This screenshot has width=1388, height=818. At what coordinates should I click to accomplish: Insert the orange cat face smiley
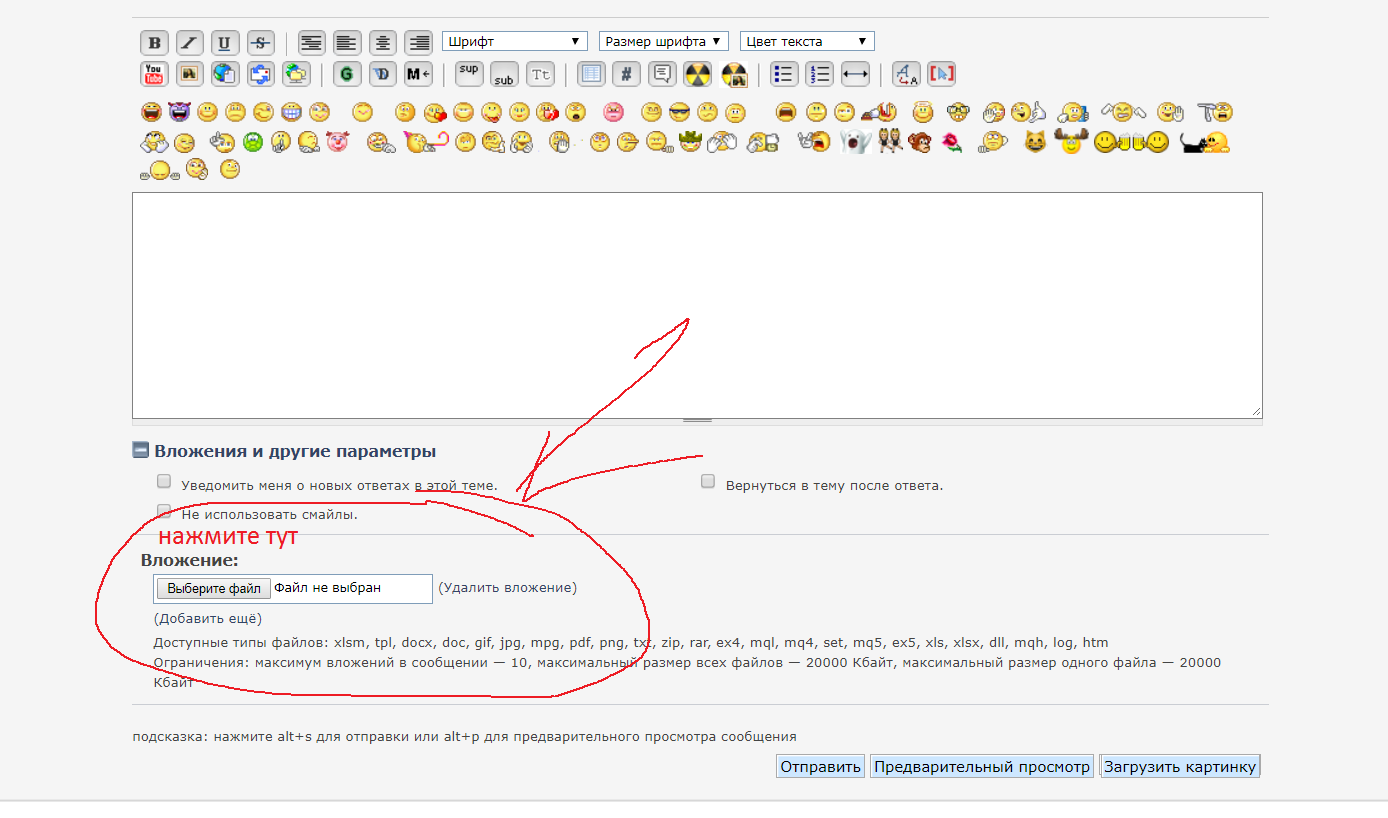pyautogui.click(x=1035, y=143)
